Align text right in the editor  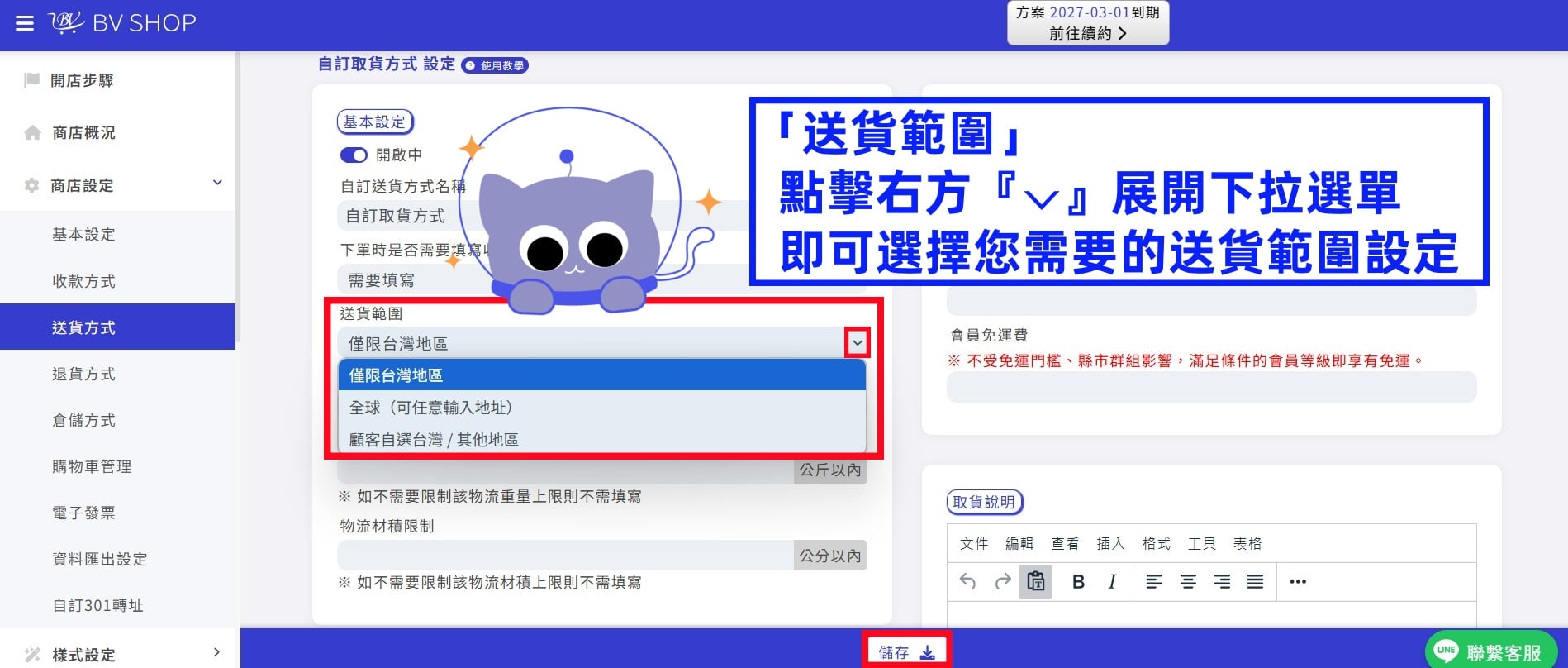(x=1222, y=582)
